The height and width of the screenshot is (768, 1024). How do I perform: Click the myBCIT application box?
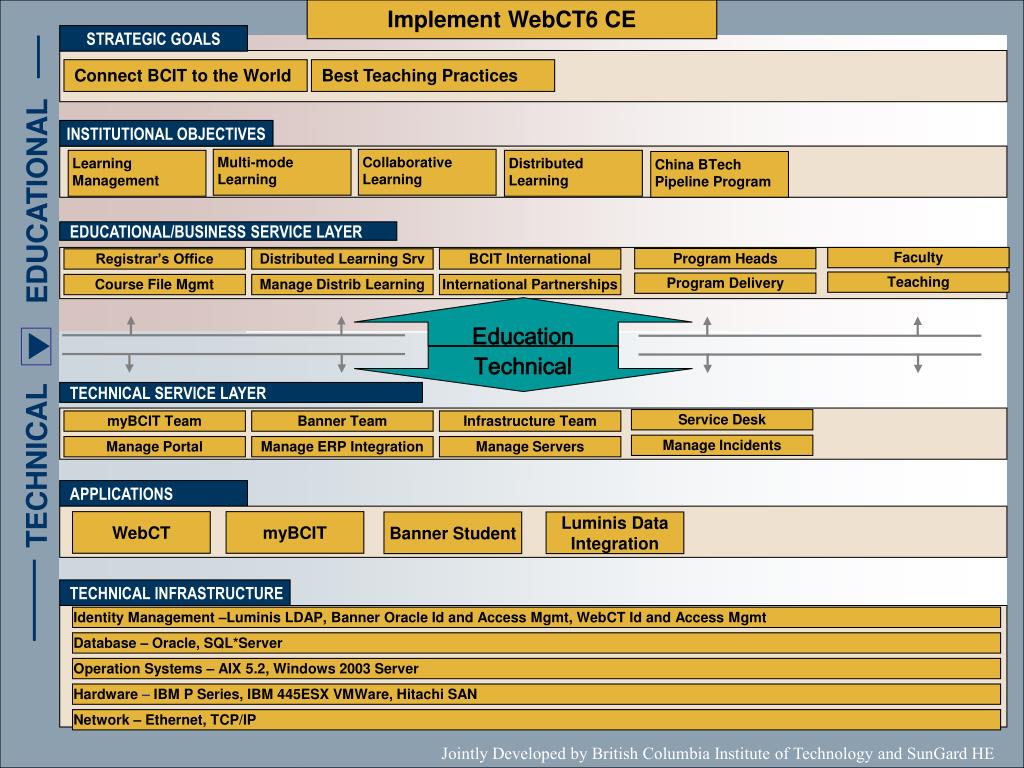click(x=295, y=533)
